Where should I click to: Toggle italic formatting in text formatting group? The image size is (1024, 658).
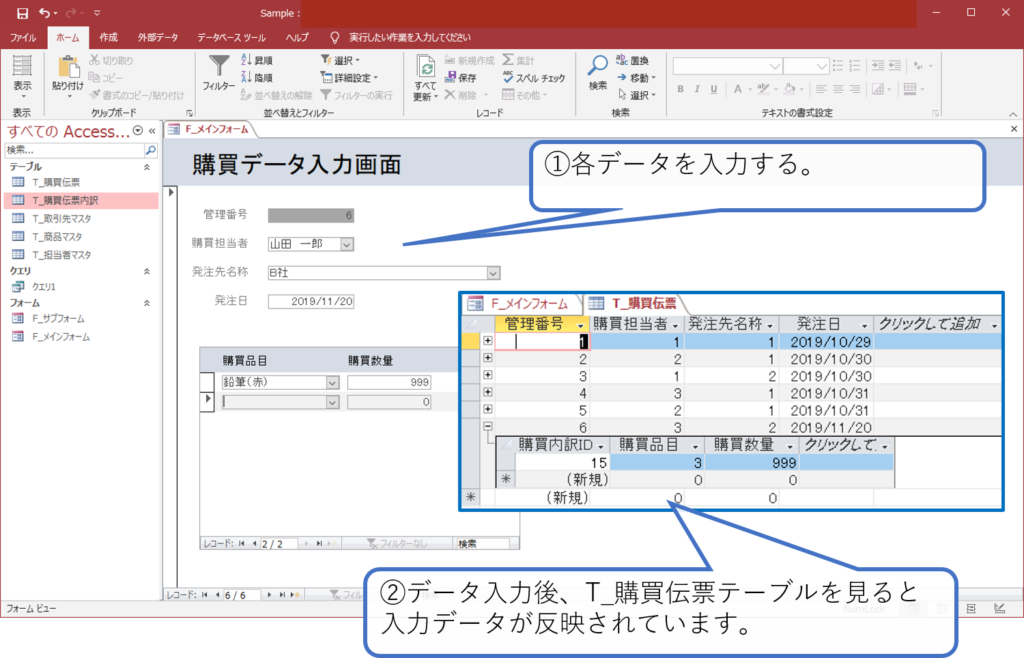[697, 89]
